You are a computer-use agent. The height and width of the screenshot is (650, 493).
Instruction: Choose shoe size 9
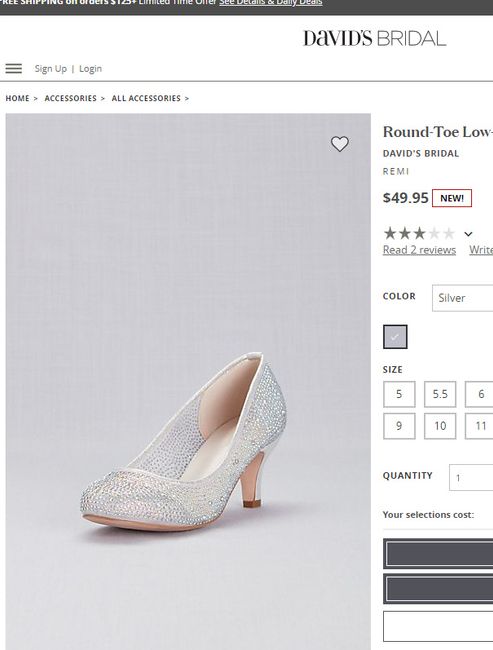(x=399, y=426)
